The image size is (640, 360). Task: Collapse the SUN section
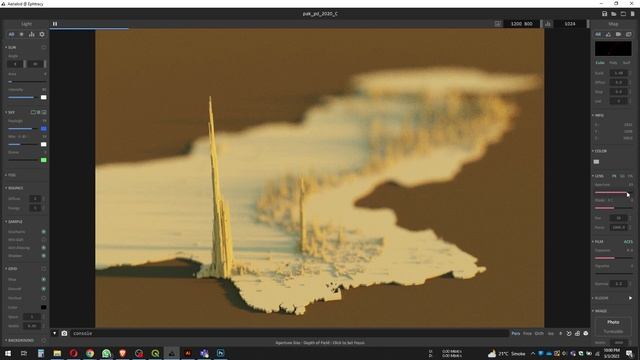[11, 47]
